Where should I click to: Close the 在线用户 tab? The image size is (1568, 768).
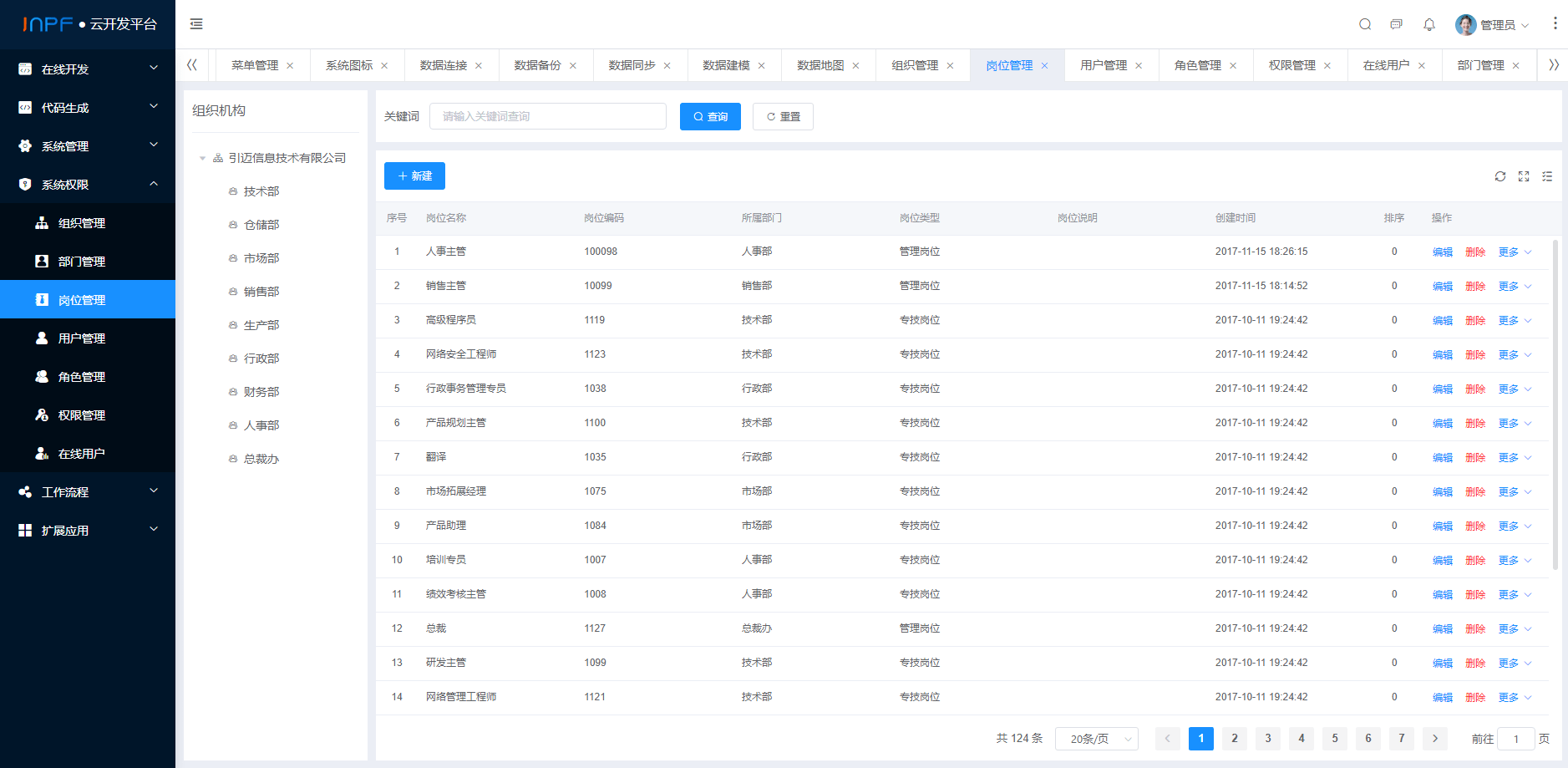(x=1422, y=65)
